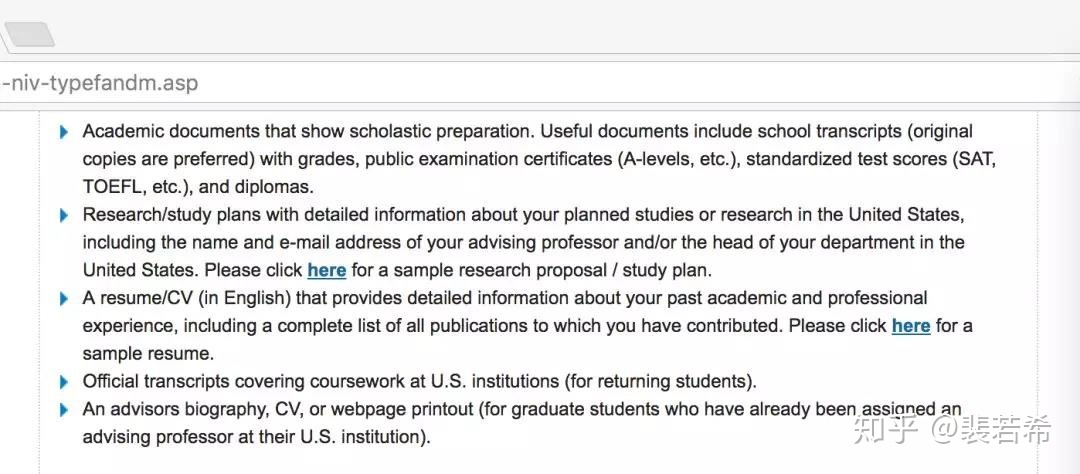1080x474 pixels.
Task: Click the 'TOEFL, etc.), and diplomas' line
Action: point(198,187)
